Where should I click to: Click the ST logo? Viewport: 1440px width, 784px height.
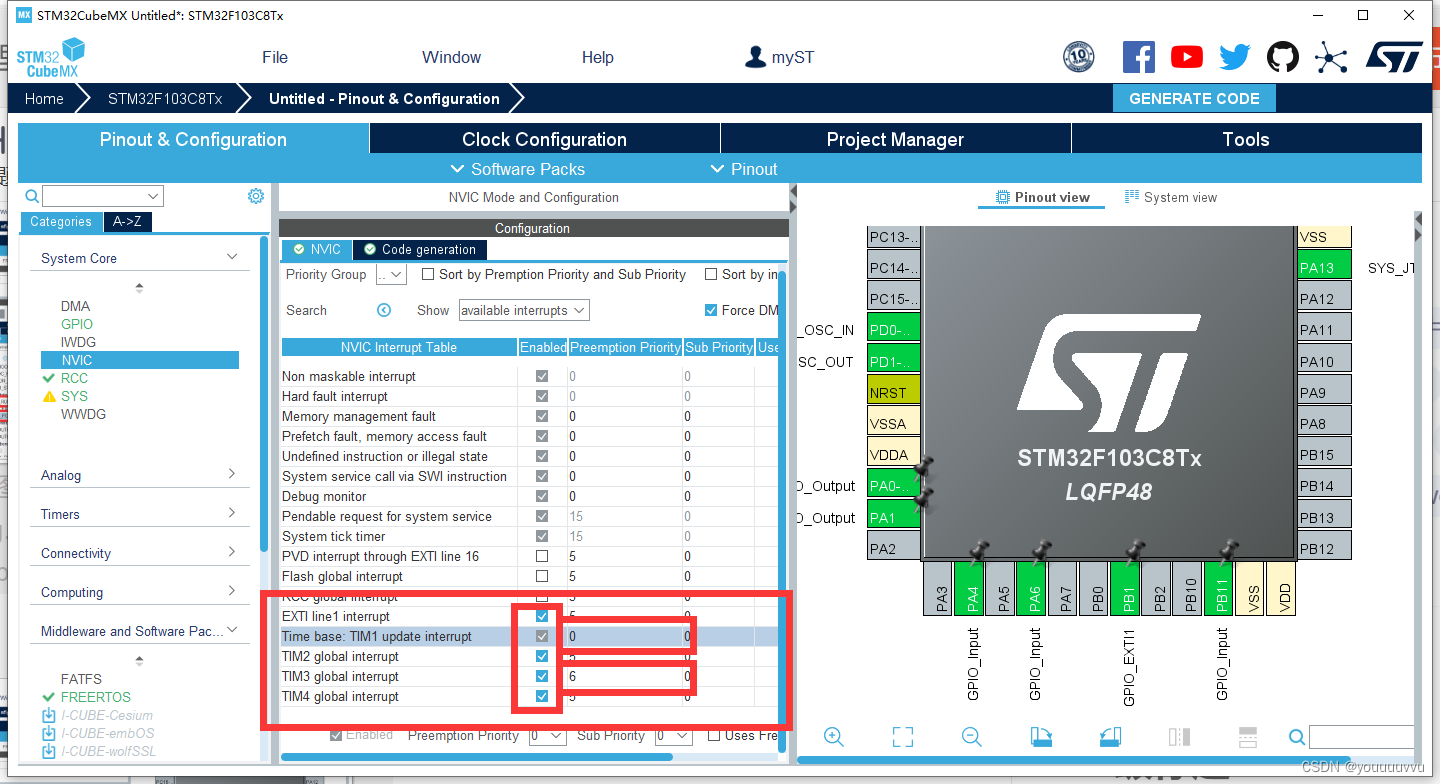click(x=1394, y=57)
